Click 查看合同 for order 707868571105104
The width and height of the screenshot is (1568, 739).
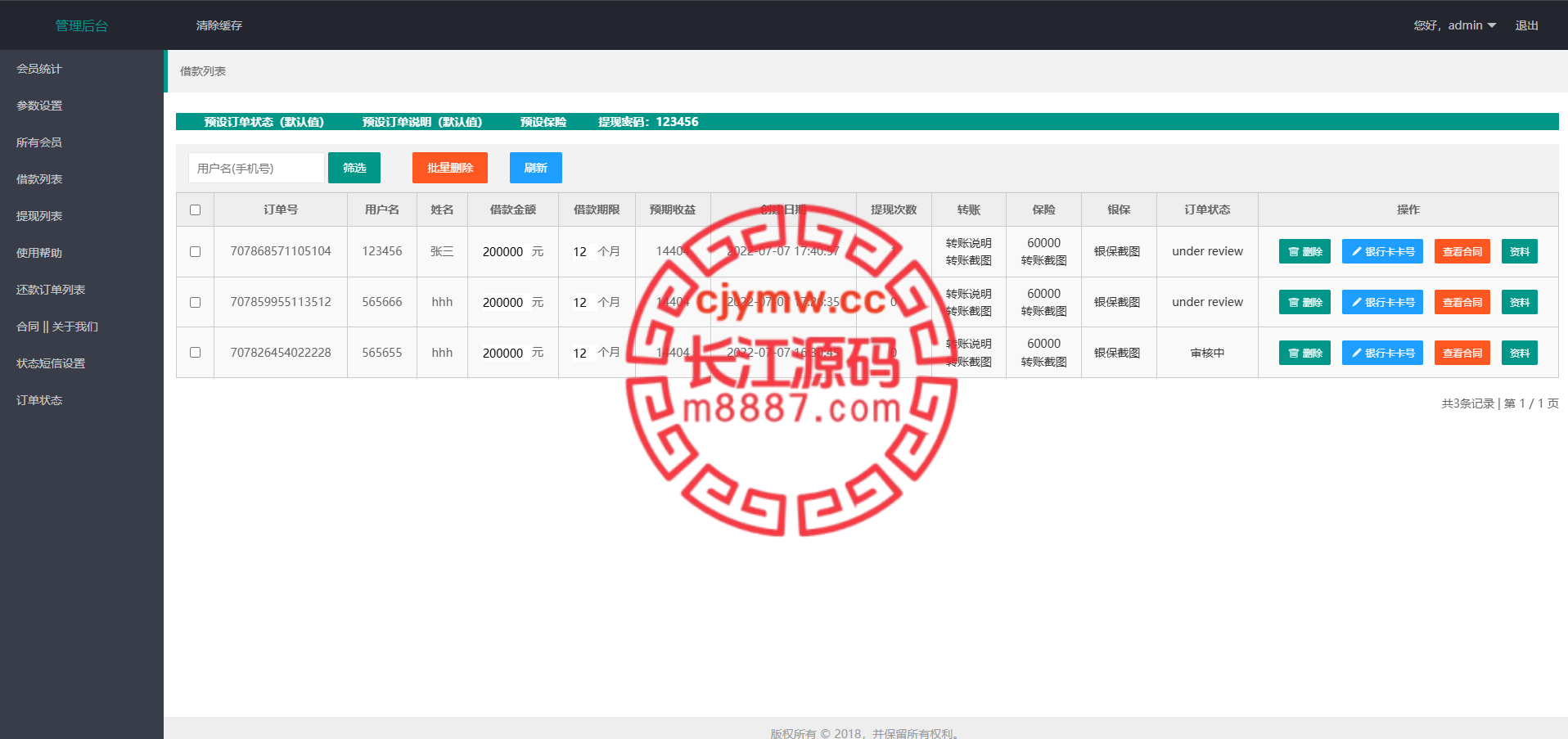[1462, 251]
